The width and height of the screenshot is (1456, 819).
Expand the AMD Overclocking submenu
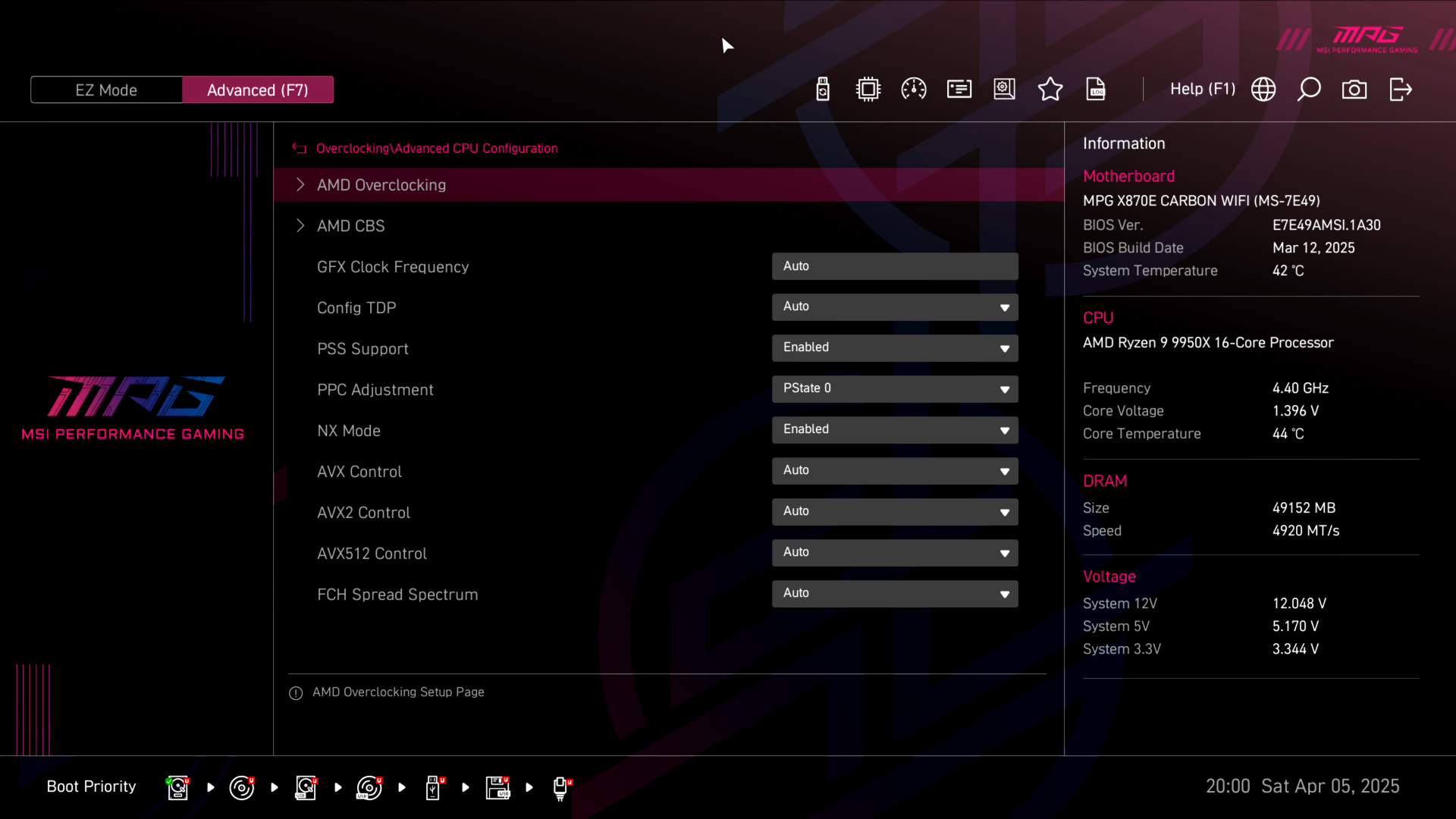[x=381, y=185]
